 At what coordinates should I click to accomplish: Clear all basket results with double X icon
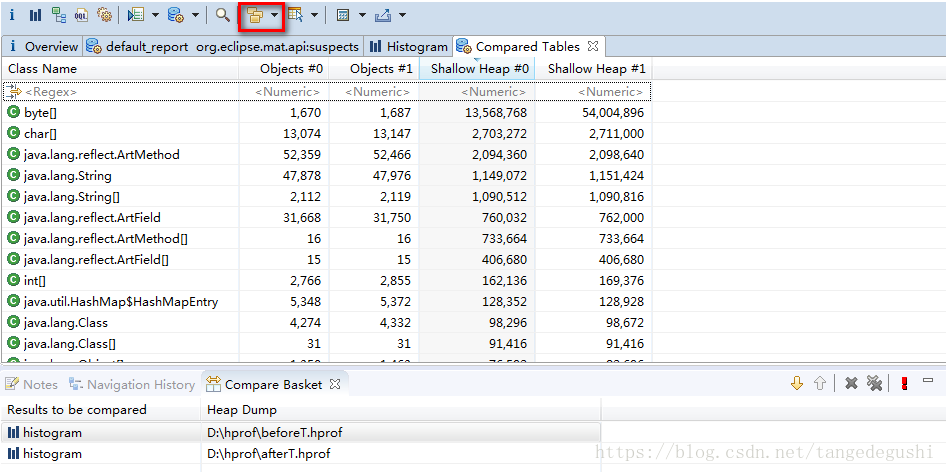point(874,383)
